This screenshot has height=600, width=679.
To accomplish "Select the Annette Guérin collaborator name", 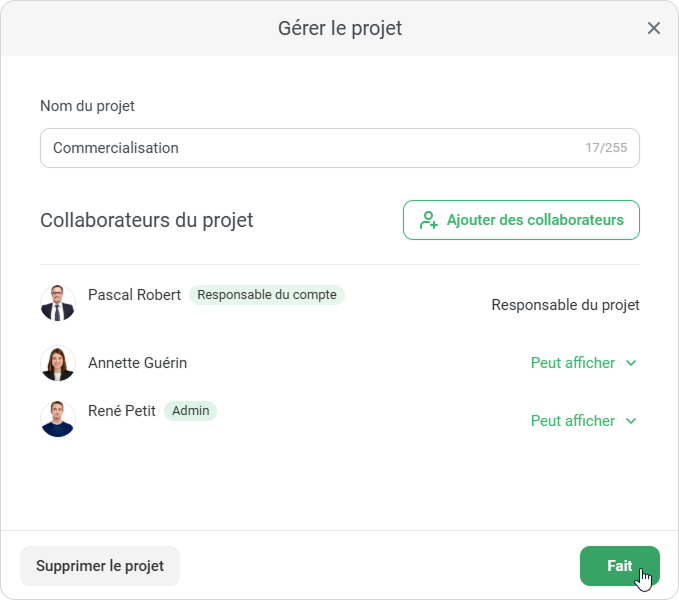I will [x=137, y=363].
